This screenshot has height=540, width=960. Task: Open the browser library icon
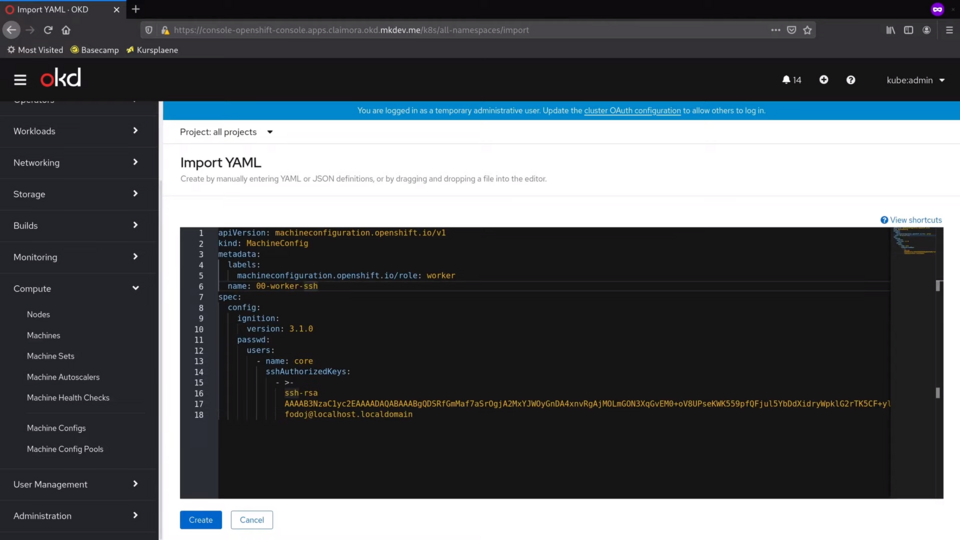[x=891, y=30]
